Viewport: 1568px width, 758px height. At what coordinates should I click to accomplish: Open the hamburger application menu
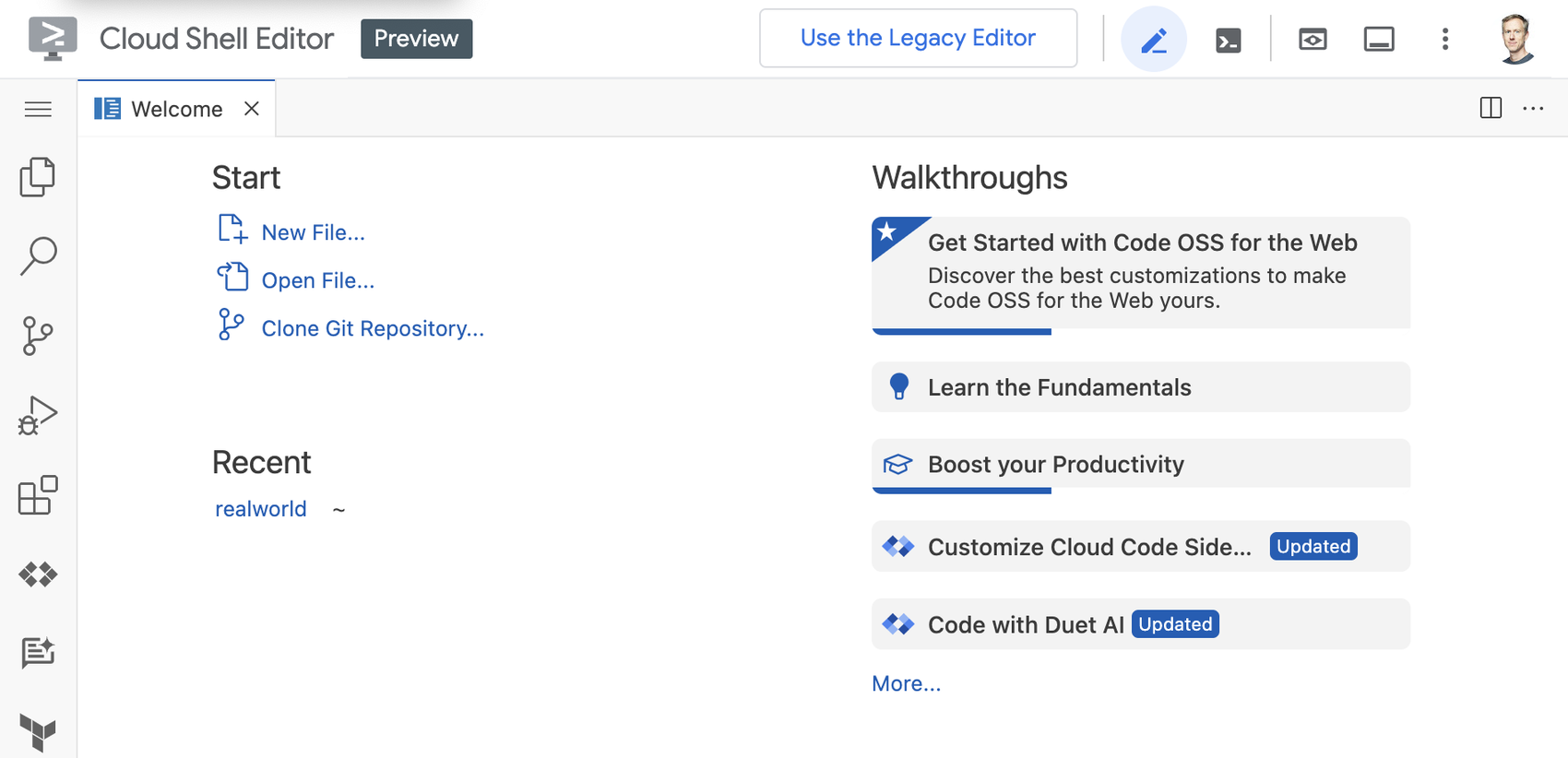pyautogui.click(x=38, y=110)
